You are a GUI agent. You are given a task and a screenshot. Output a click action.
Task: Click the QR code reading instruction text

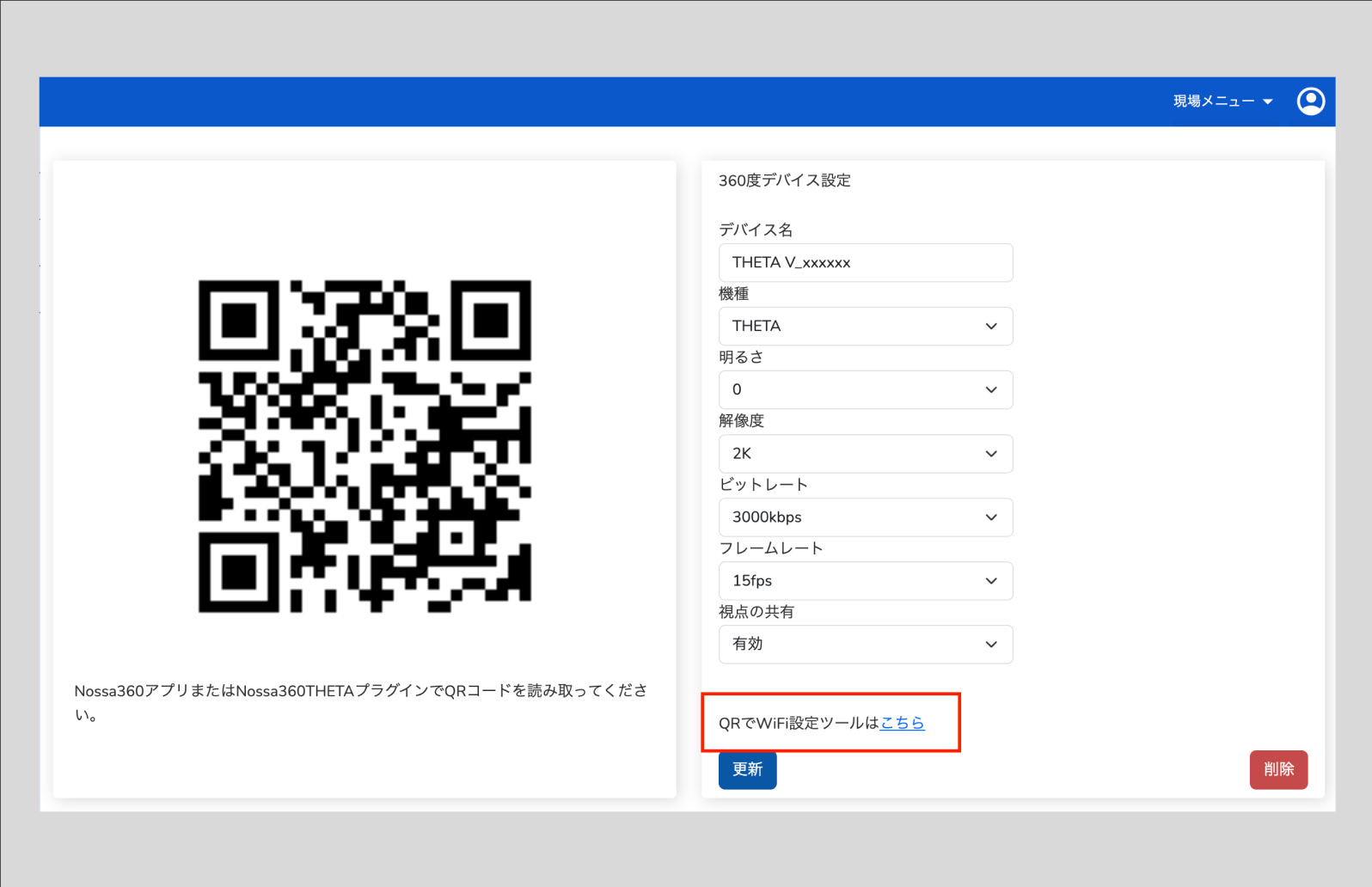click(x=361, y=702)
